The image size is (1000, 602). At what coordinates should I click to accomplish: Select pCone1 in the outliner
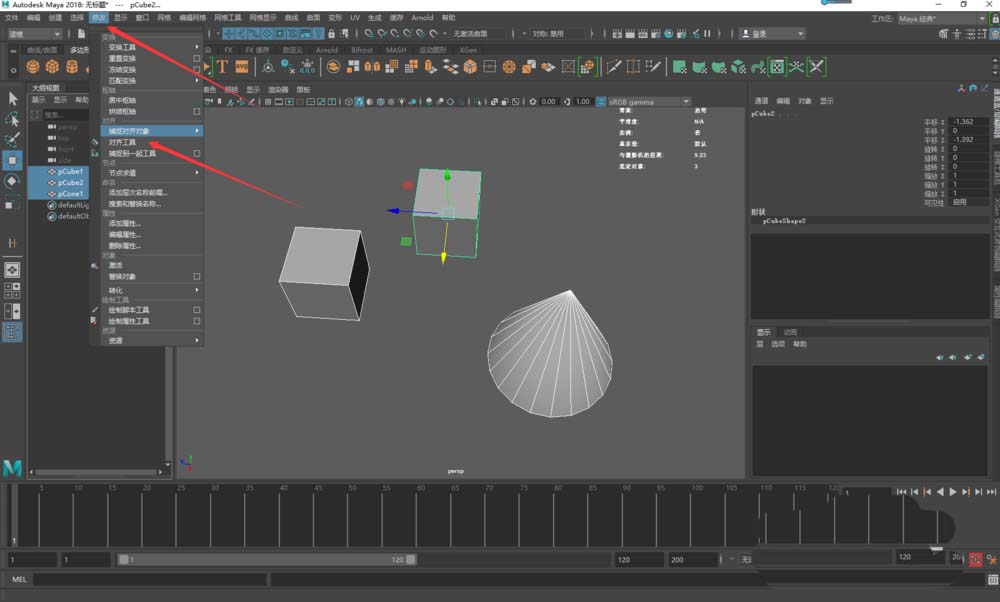click(70, 194)
